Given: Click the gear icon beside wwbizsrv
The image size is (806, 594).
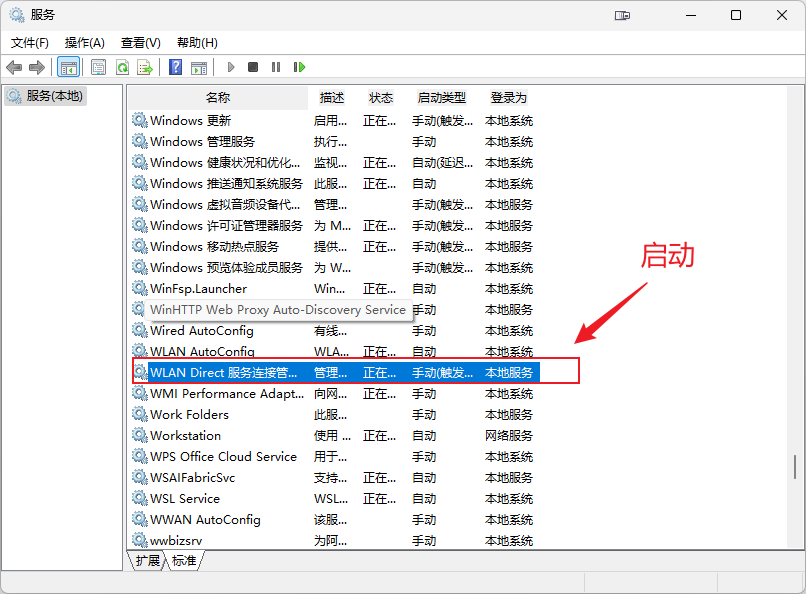Looking at the screenshot, I should pyautogui.click(x=139, y=540).
